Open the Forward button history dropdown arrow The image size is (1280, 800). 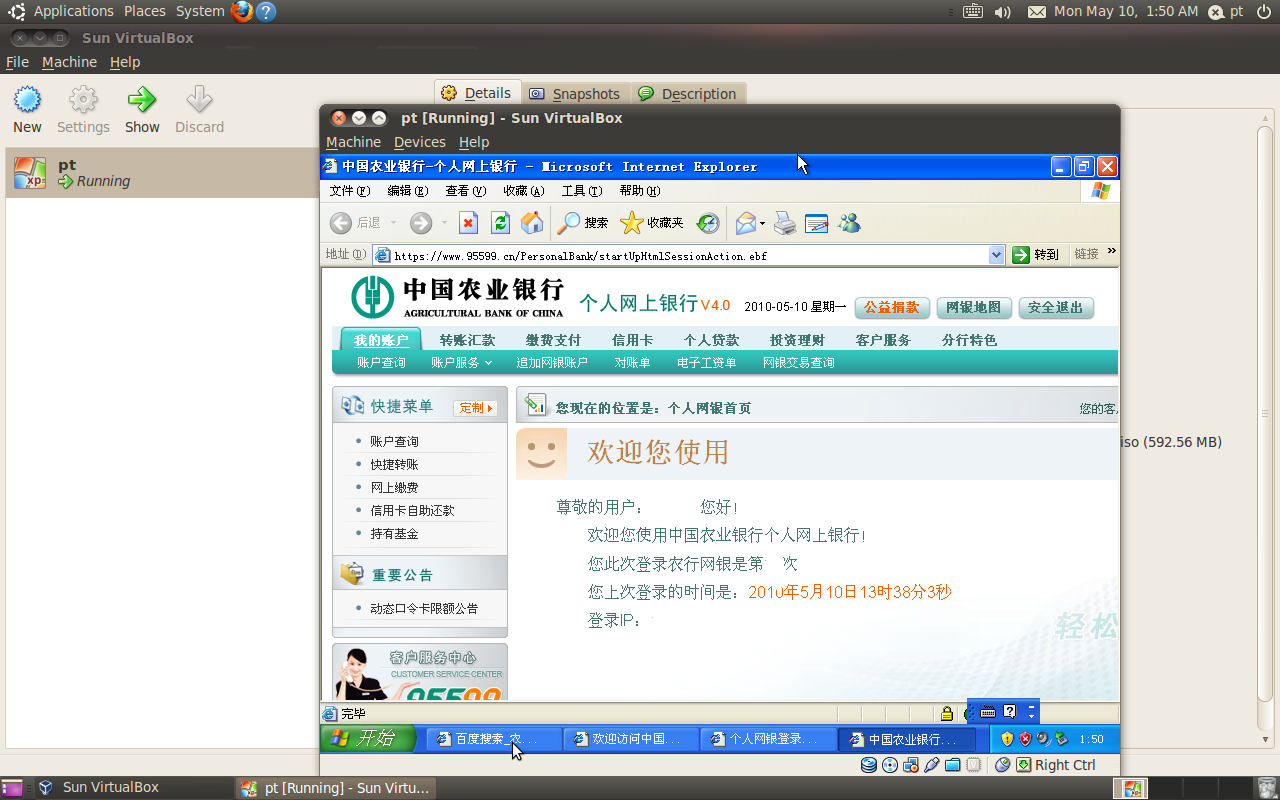tap(445, 223)
